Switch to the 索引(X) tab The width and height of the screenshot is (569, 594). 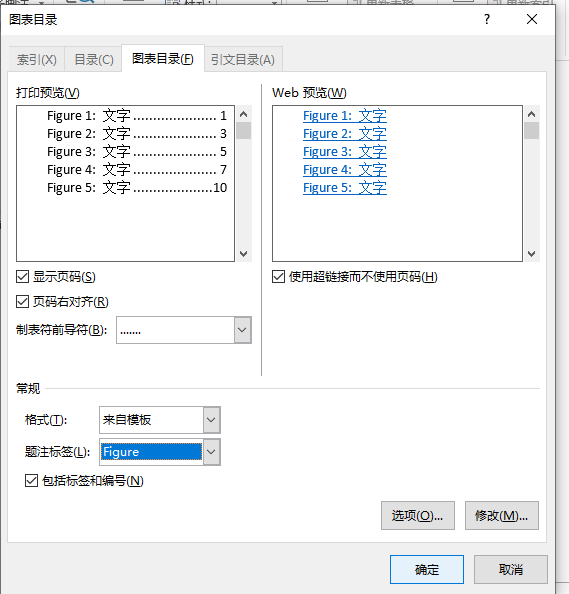coord(36,59)
